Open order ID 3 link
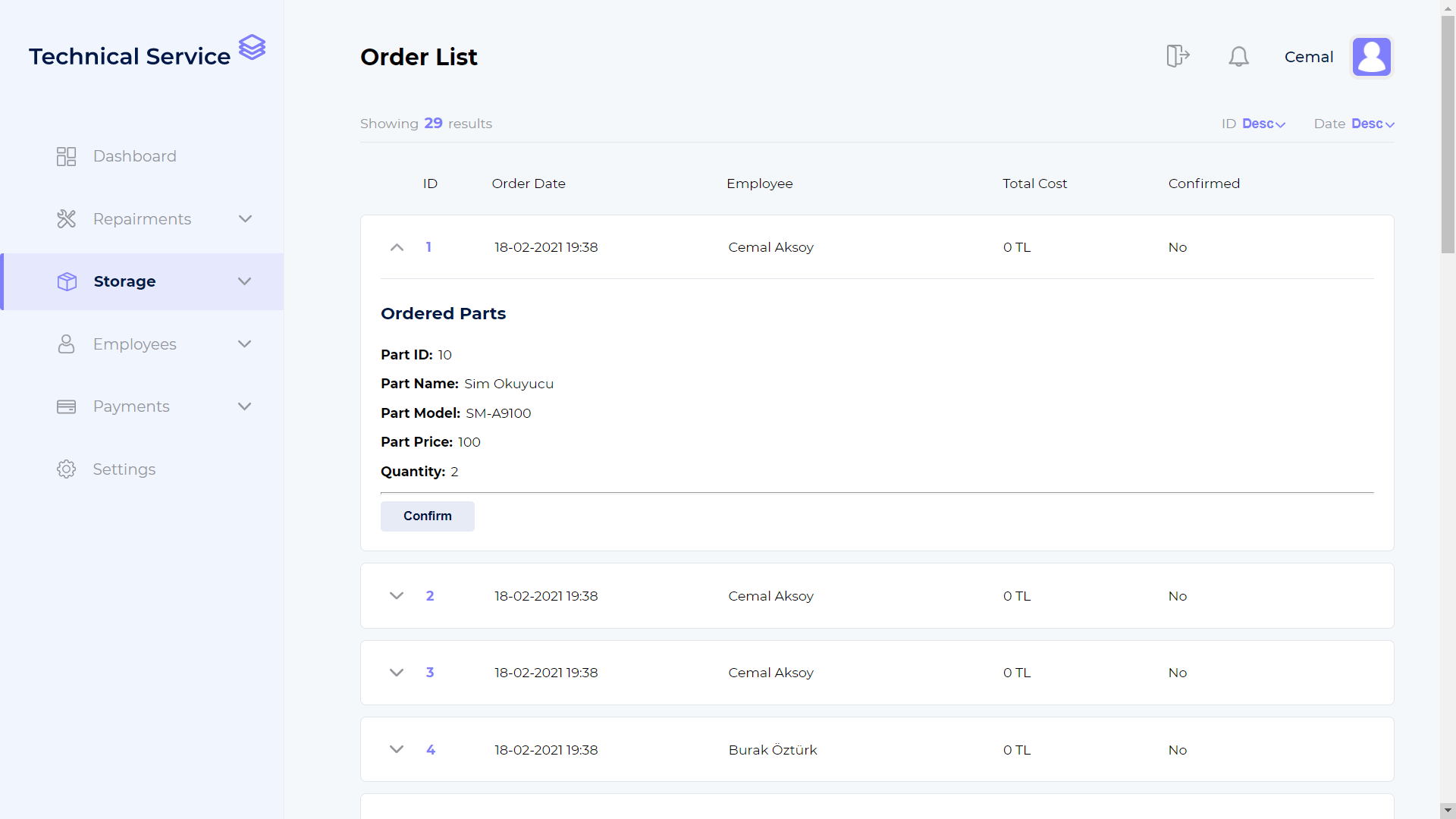This screenshot has height=819, width=1456. [x=430, y=673]
